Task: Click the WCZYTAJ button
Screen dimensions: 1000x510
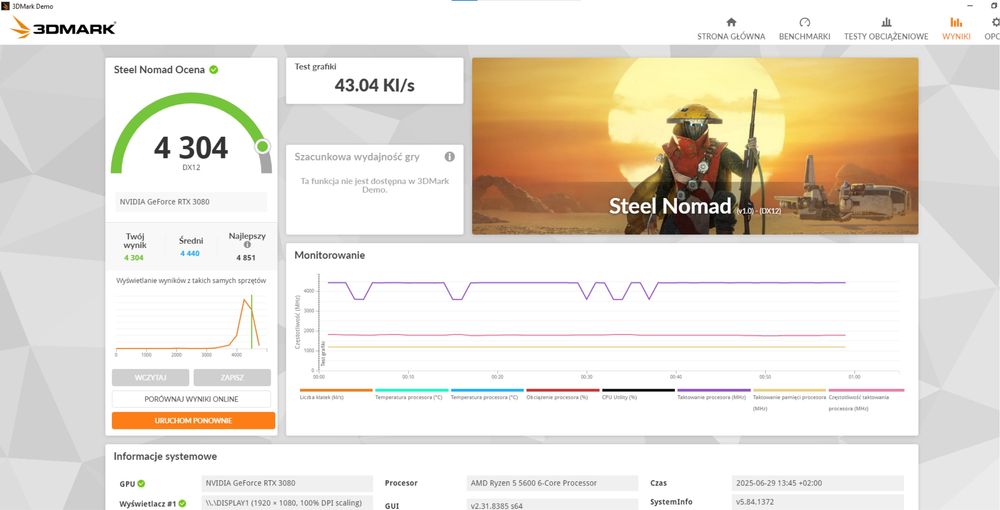Action: (x=151, y=377)
